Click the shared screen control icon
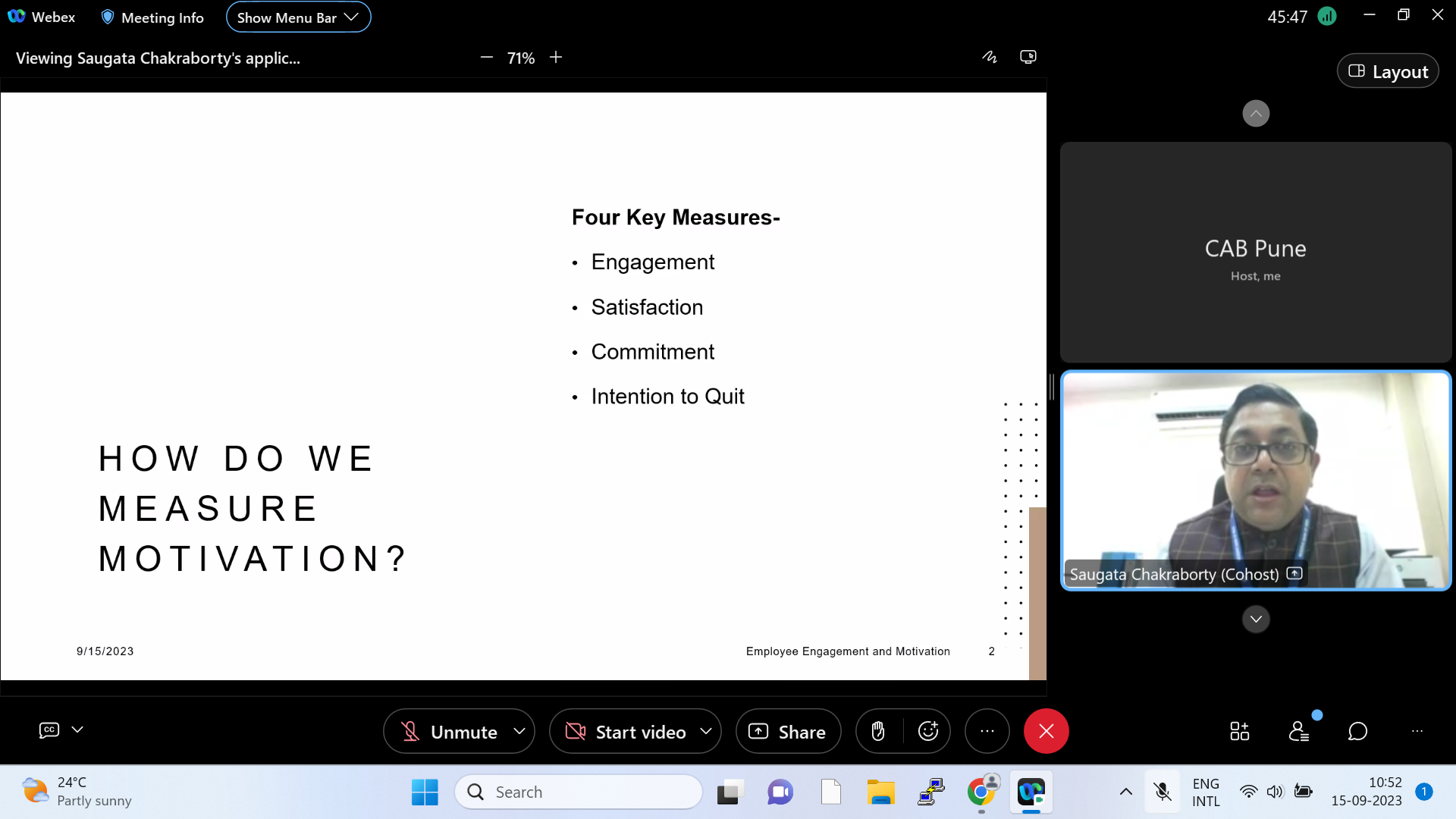 (1028, 57)
